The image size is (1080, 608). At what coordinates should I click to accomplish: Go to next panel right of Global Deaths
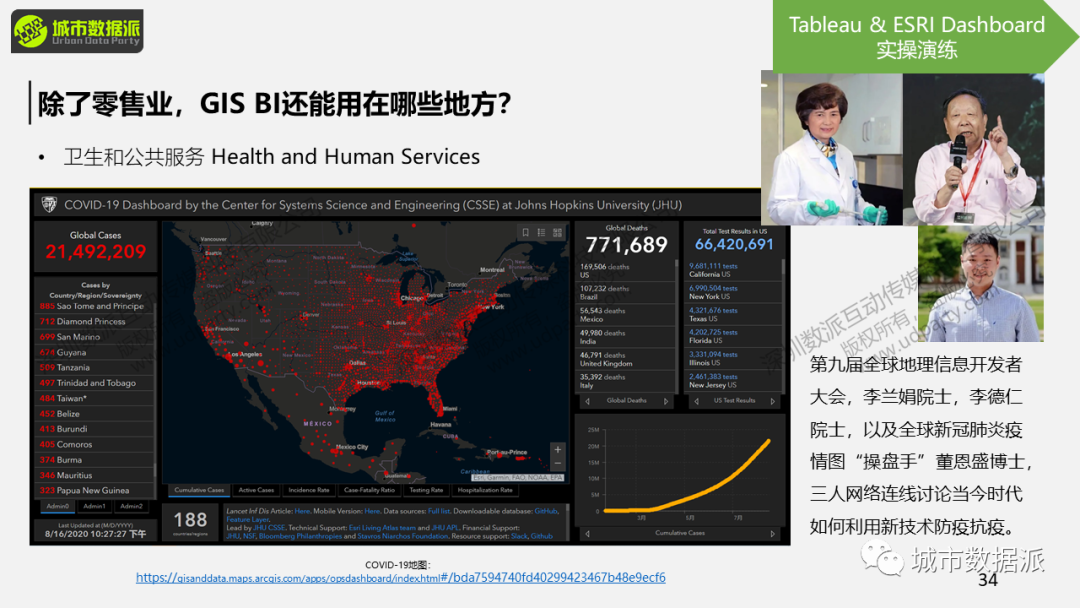[666, 401]
